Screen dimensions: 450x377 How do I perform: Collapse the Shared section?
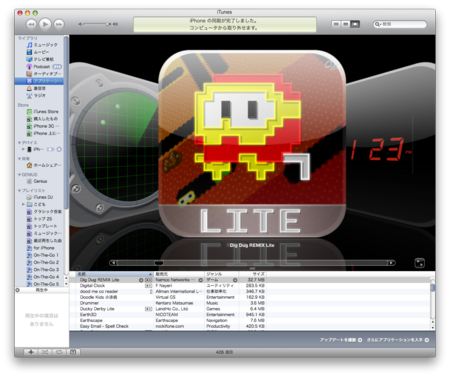[19, 159]
